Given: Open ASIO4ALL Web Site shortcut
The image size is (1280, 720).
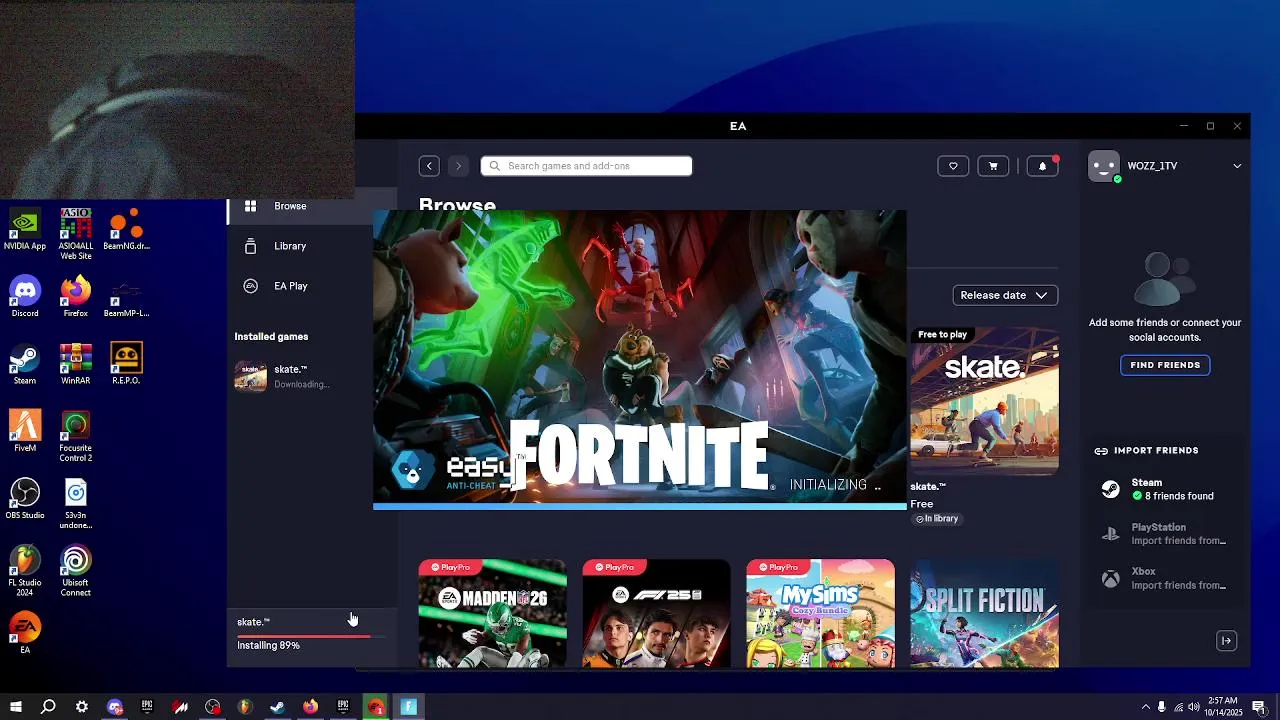Looking at the screenshot, I should [x=75, y=234].
